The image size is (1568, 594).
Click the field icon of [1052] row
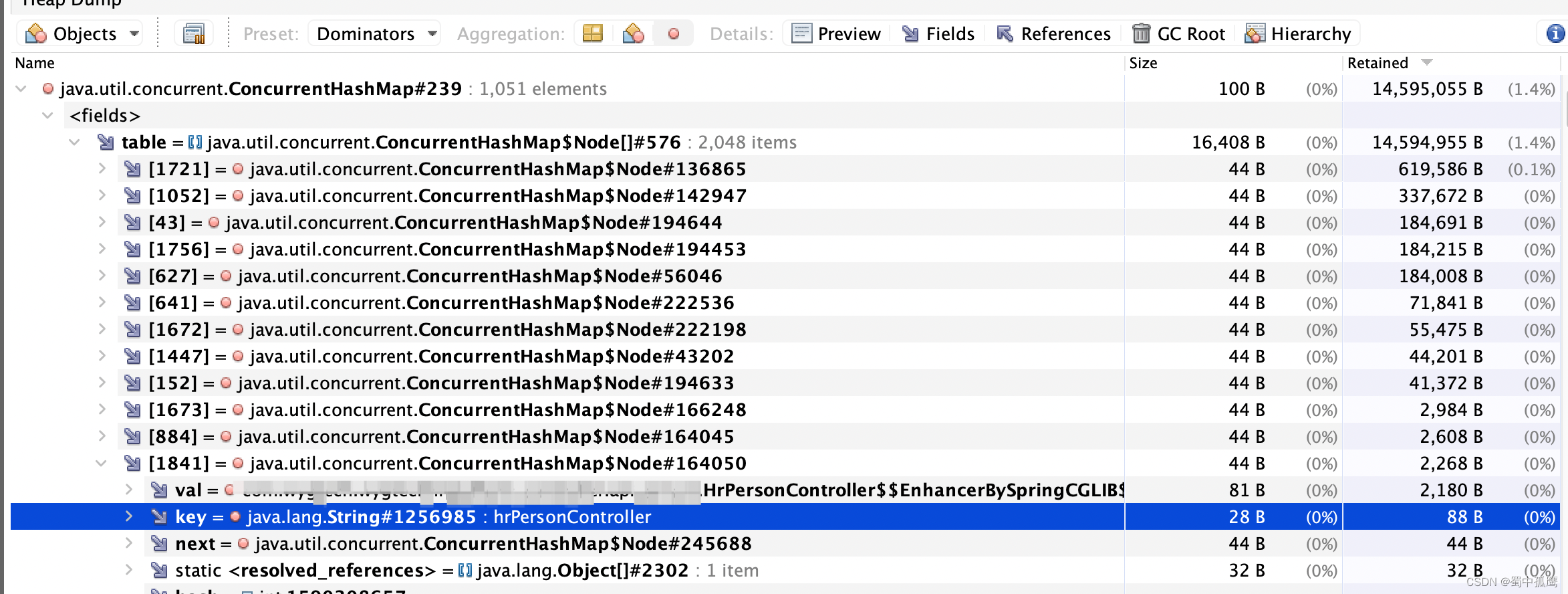(132, 195)
